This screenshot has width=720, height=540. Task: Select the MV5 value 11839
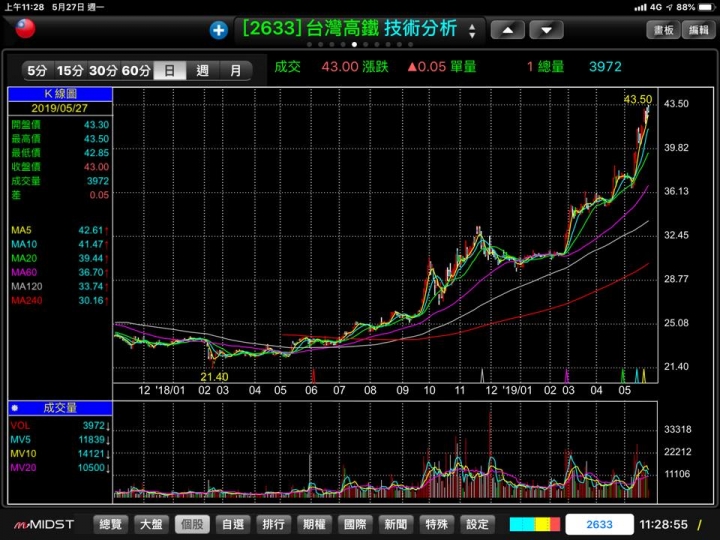pyautogui.click(x=92, y=439)
